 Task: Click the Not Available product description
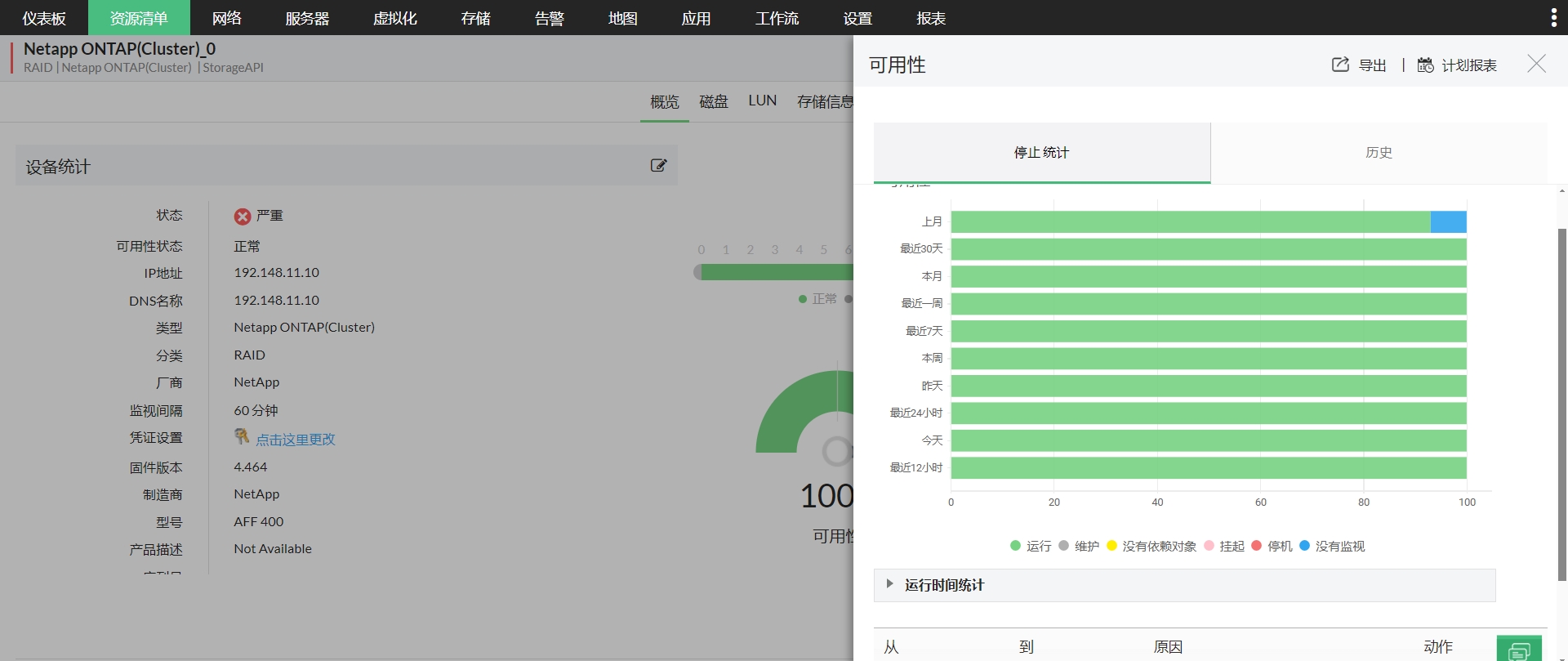click(273, 549)
